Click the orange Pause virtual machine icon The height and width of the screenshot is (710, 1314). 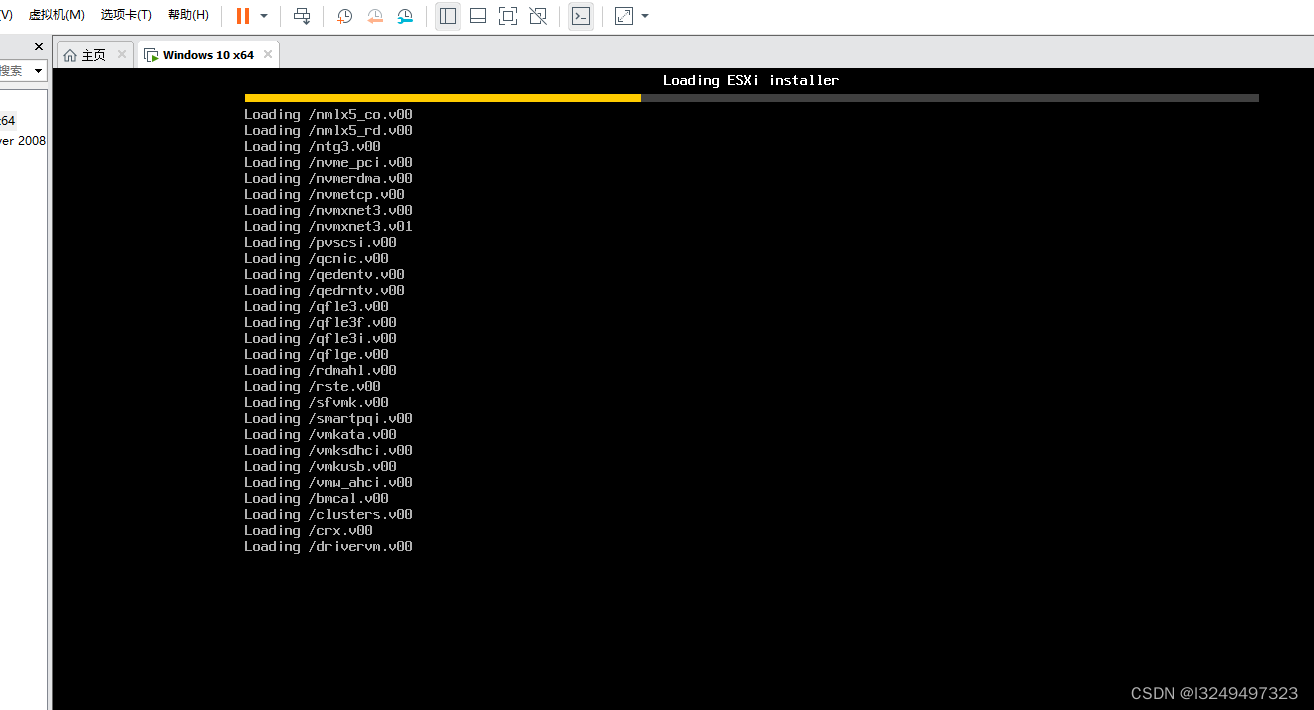click(x=243, y=16)
